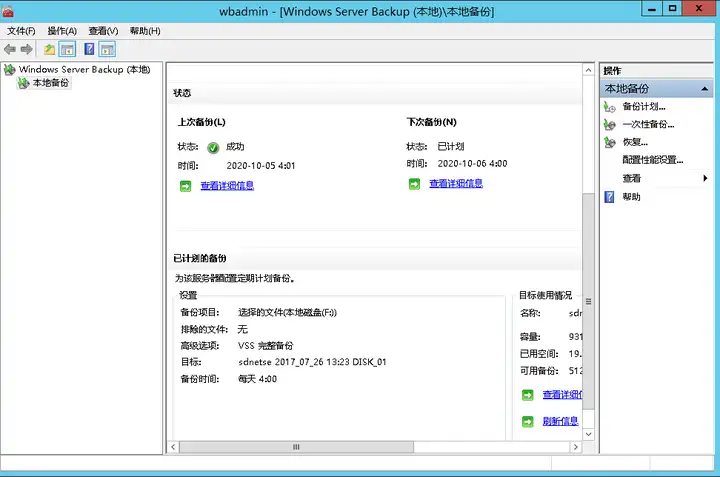Open next backup 查看详细信息 link
Viewport: 720px width, 477px height.
456,184
